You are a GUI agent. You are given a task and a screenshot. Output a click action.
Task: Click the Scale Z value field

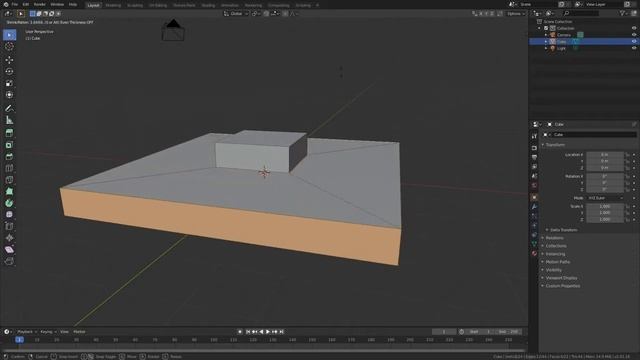point(605,220)
